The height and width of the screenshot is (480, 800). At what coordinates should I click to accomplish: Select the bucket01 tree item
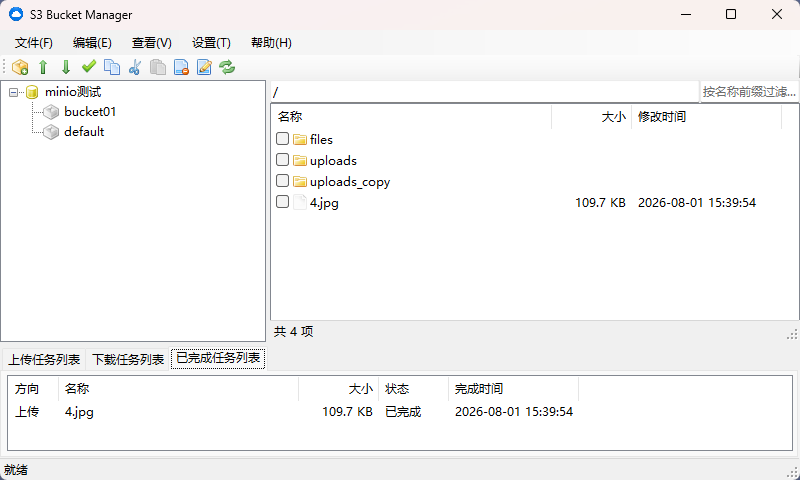[90, 112]
